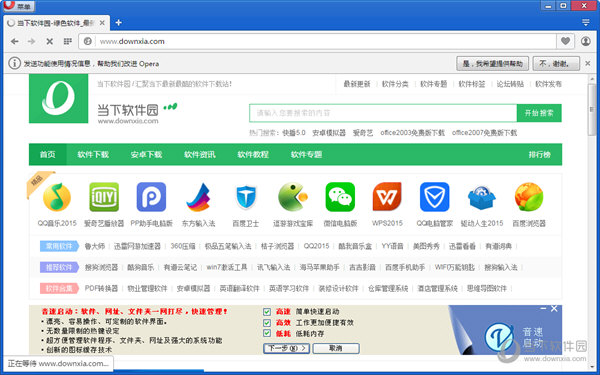The width and height of the screenshot is (600, 375).
Task: Toggle the 高速 checkbox
Action: coord(267,311)
